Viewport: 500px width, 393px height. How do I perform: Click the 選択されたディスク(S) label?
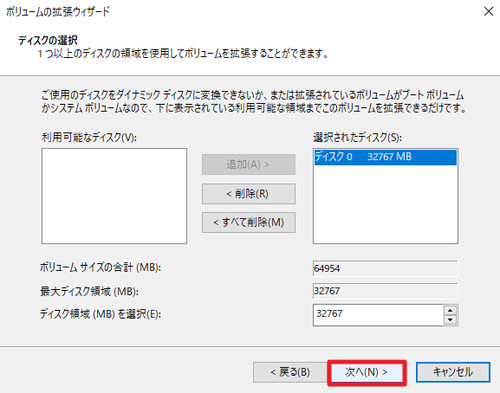tap(357, 137)
